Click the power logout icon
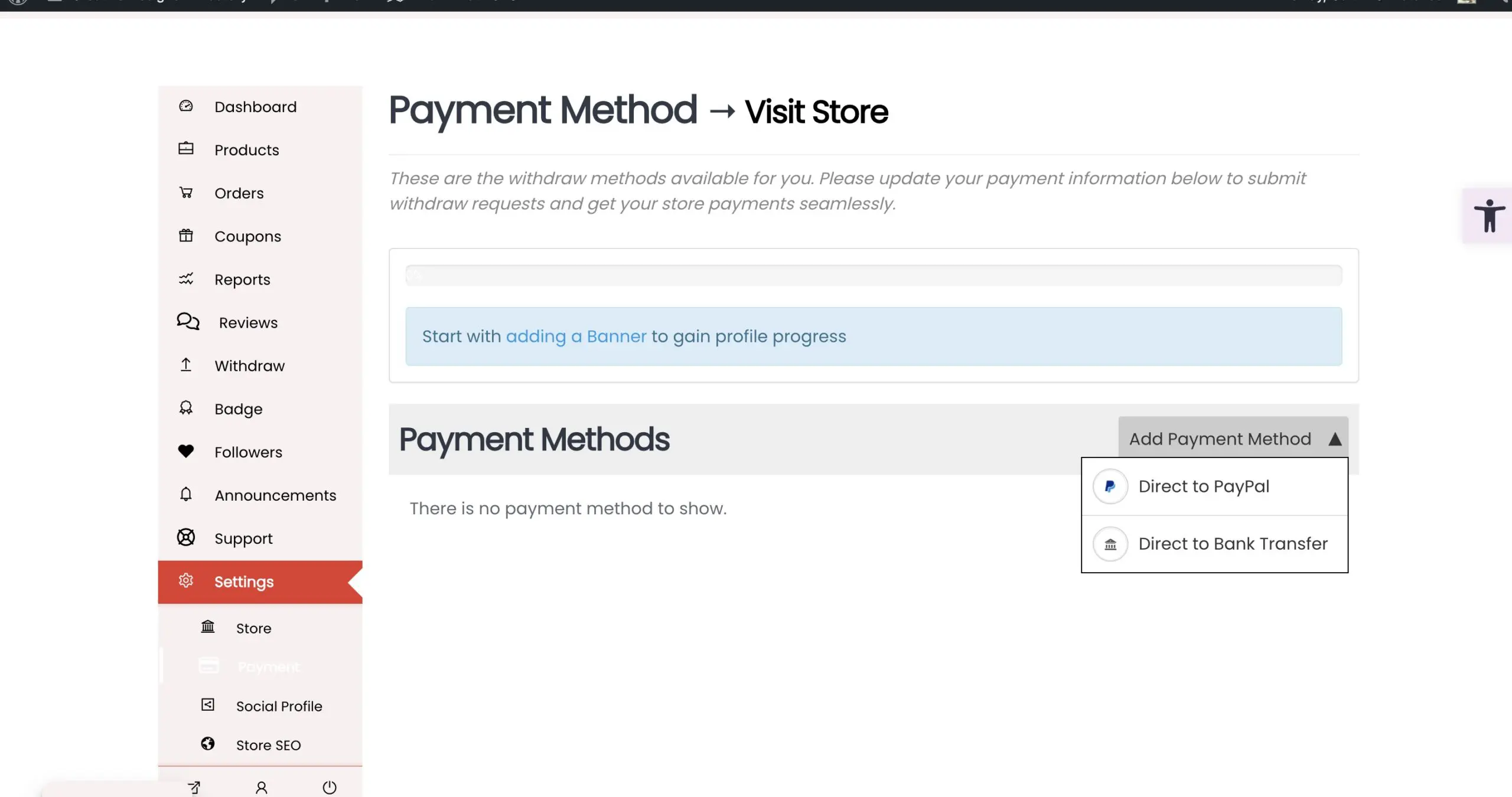1512x797 pixels. pos(330,787)
